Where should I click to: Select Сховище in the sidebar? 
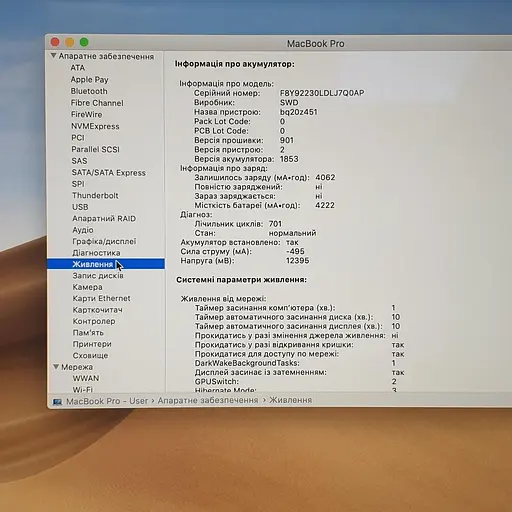pos(90,355)
